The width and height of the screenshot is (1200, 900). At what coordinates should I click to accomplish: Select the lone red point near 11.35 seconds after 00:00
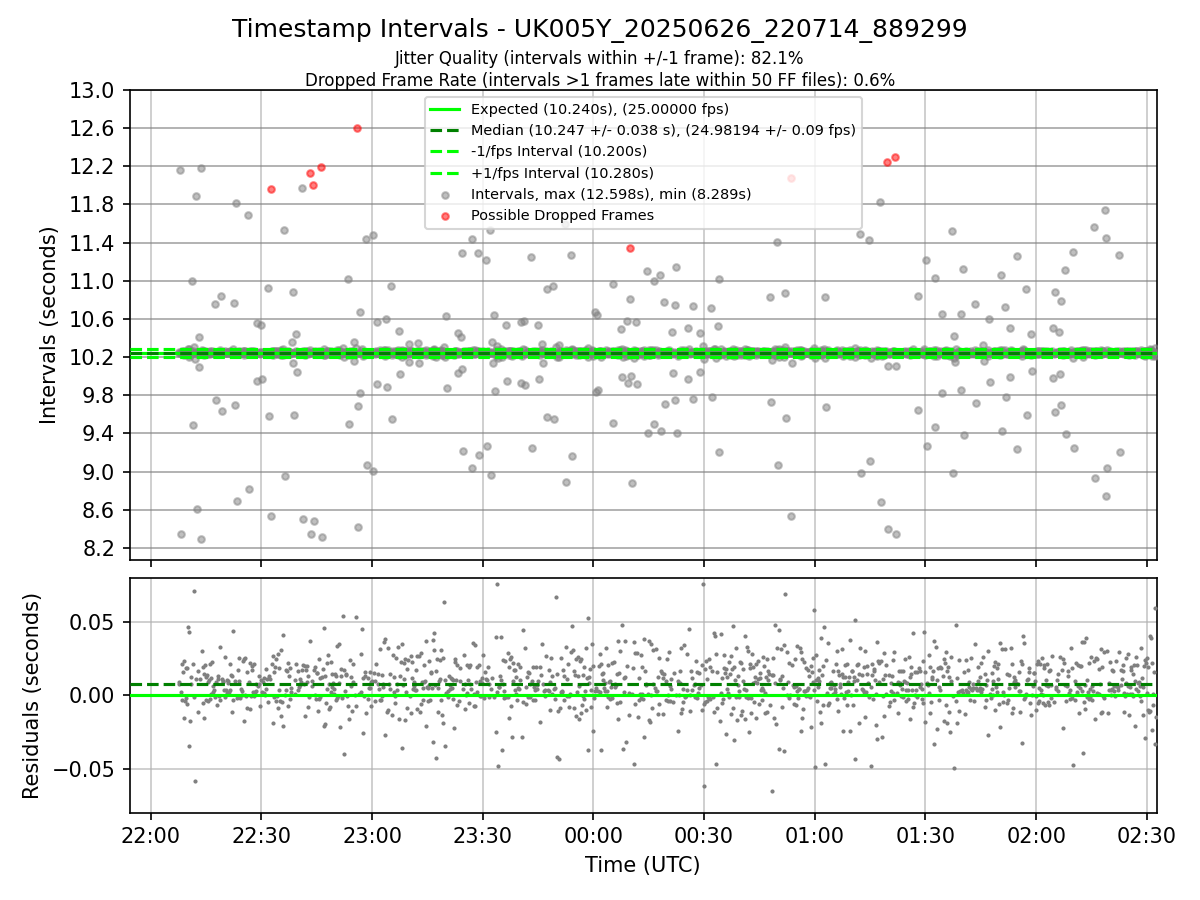(x=630, y=248)
